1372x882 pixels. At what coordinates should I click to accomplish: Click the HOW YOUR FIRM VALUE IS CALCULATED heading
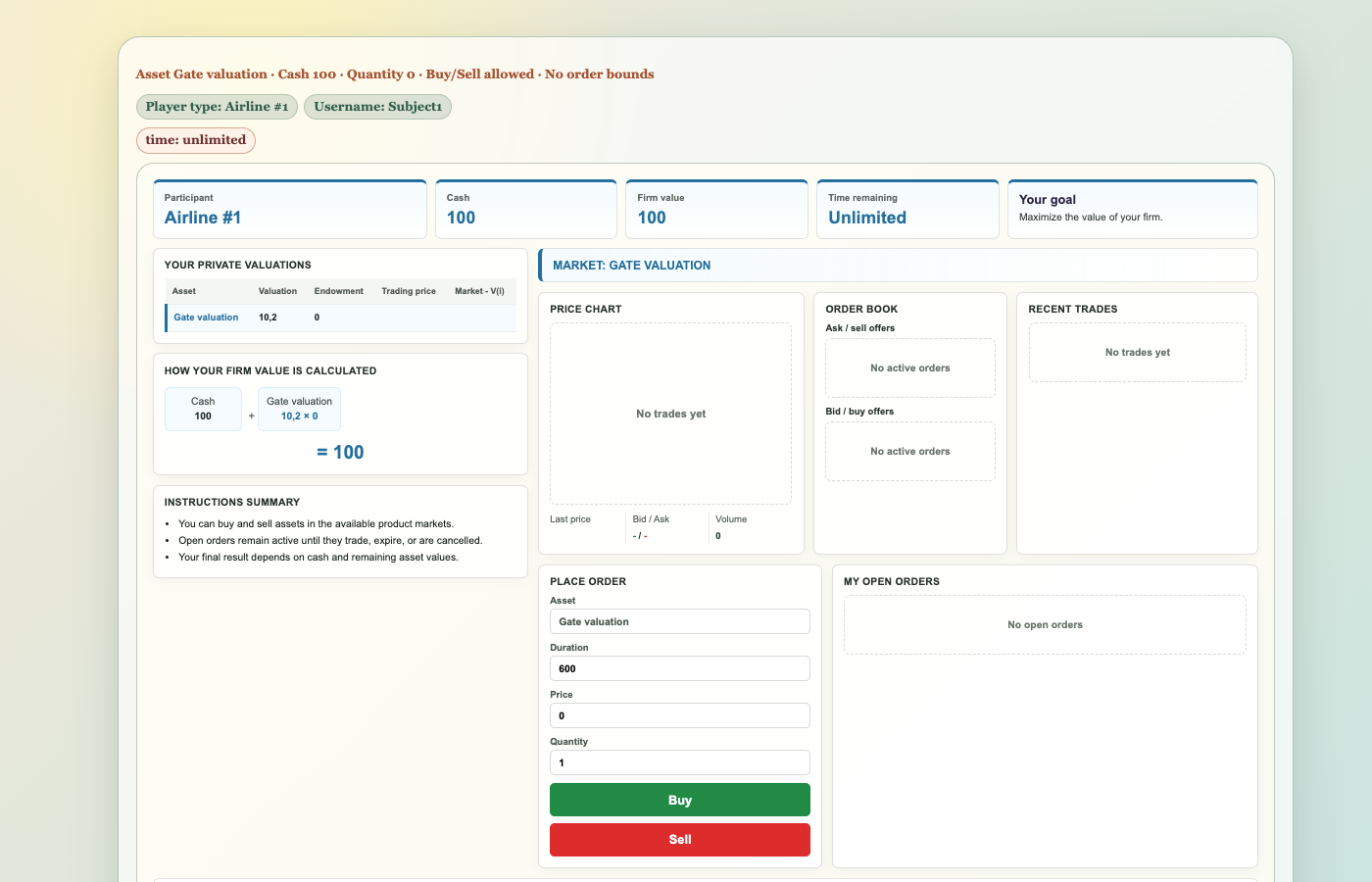click(x=270, y=370)
